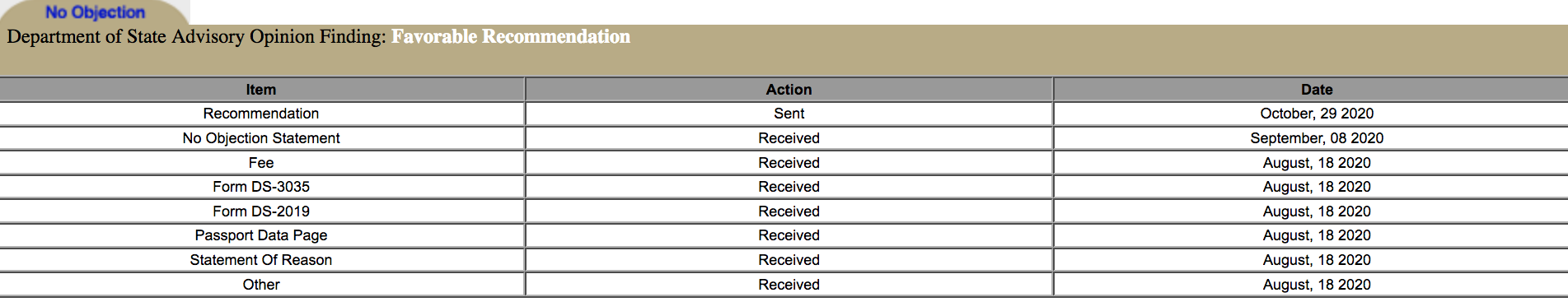Screen dimensions: 1568x302
Task: Click the Form DS-3035 cell
Action: point(261,187)
